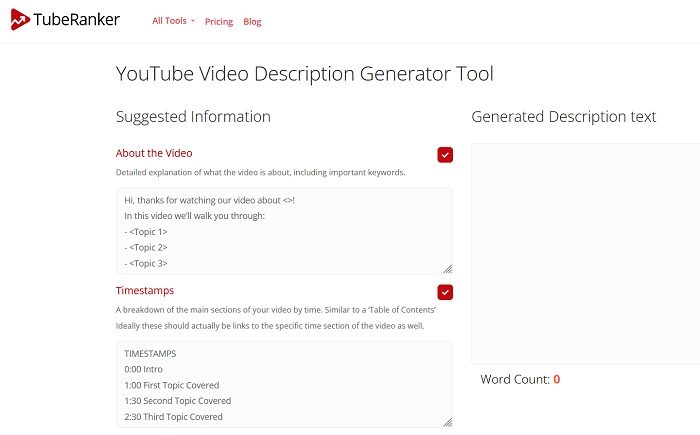Uncheck the Timestamps checkbox

tap(445, 292)
